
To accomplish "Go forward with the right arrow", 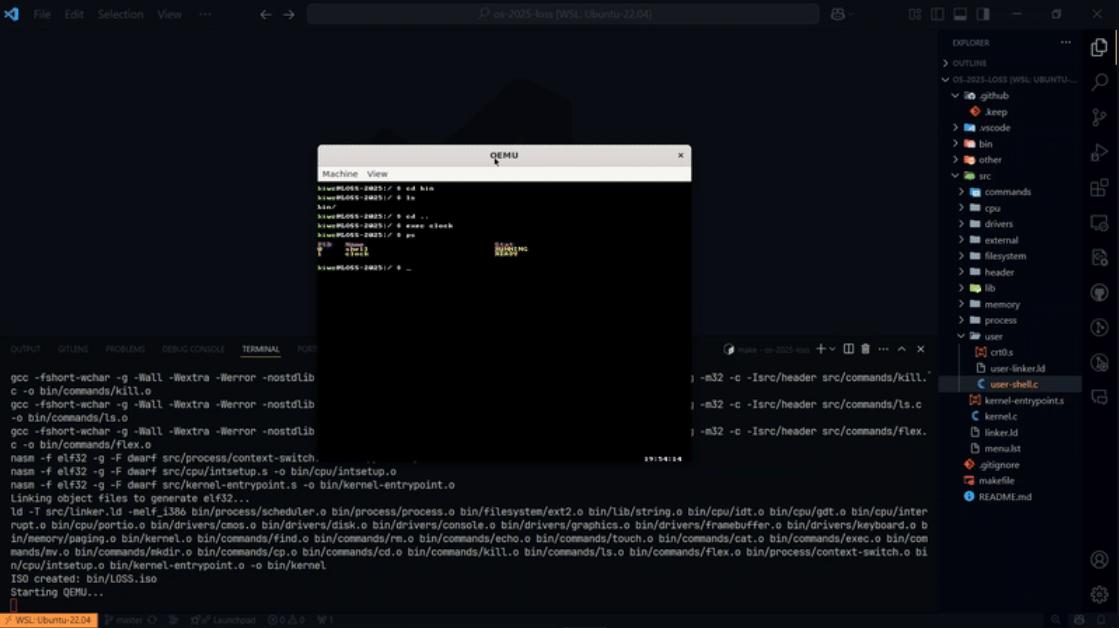I will pyautogui.click(x=288, y=14).
